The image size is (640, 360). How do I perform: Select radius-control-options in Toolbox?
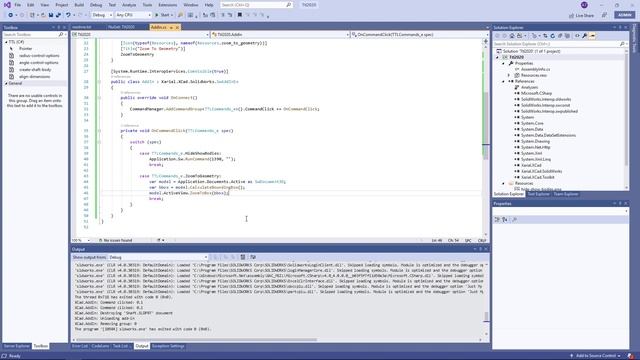click(39, 56)
